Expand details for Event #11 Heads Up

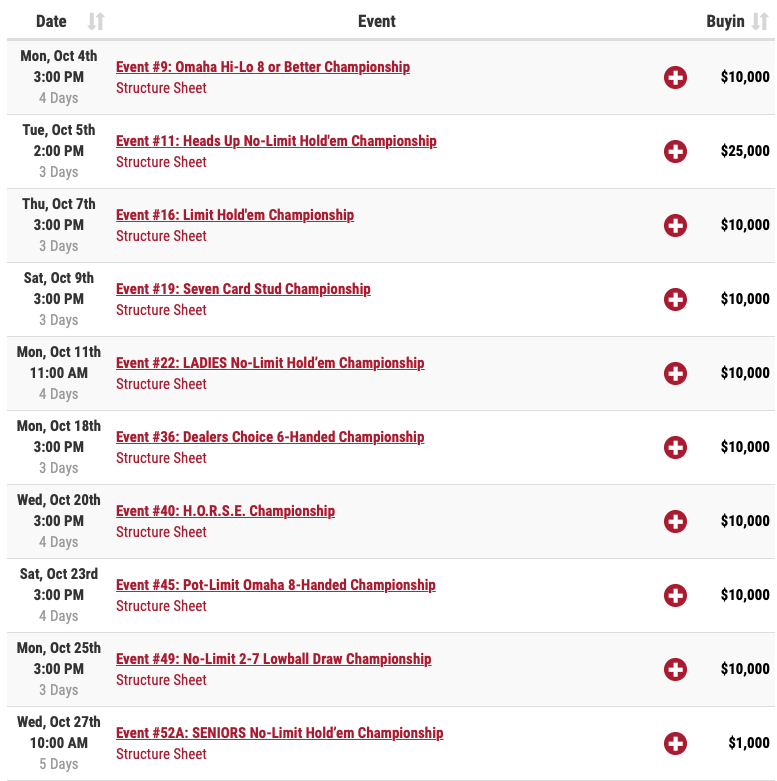pyautogui.click(x=675, y=151)
